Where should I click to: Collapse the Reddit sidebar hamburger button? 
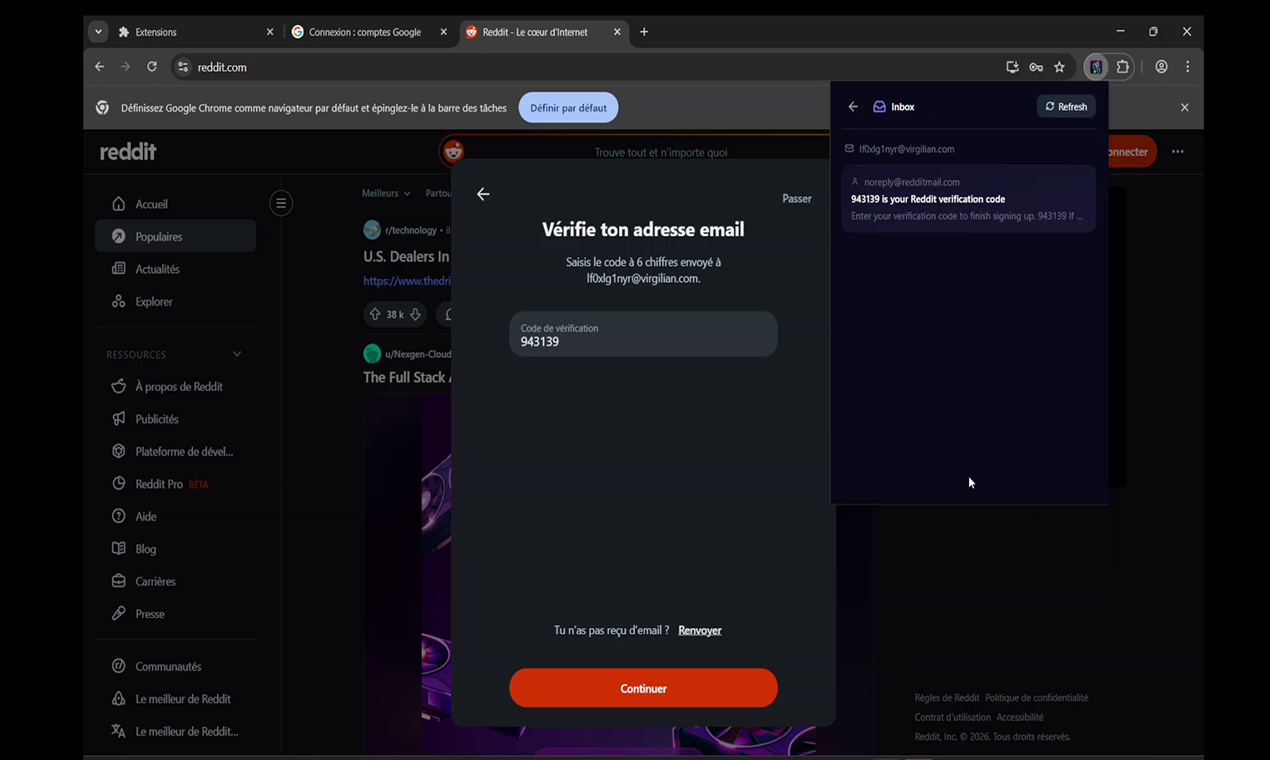(x=281, y=203)
